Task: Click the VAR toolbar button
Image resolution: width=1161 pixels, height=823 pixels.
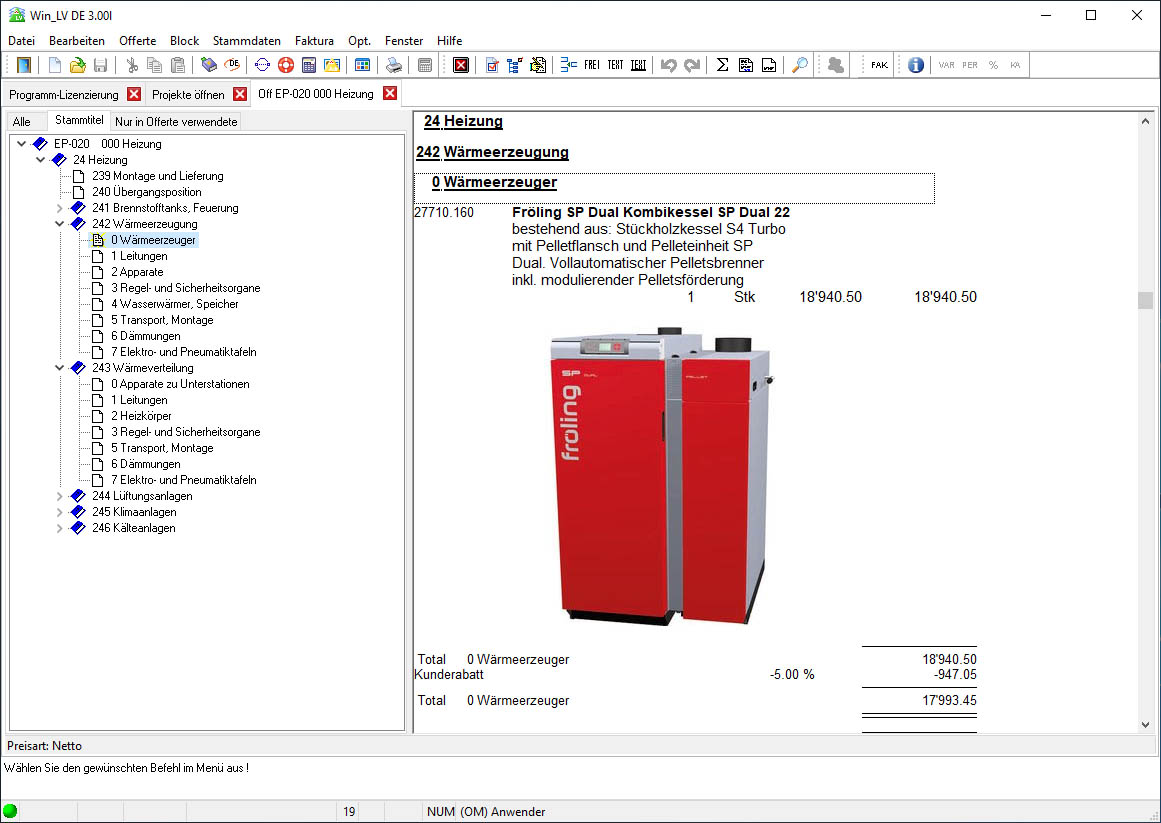Action: (946, 65)
